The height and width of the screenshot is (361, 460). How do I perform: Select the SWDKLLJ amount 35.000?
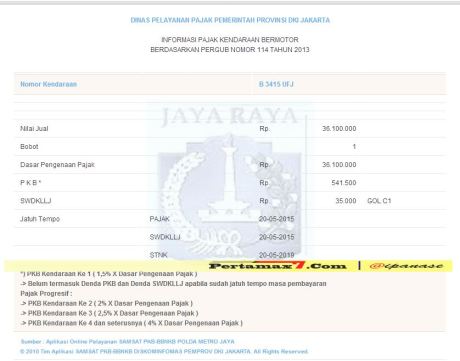pos(346,201)
